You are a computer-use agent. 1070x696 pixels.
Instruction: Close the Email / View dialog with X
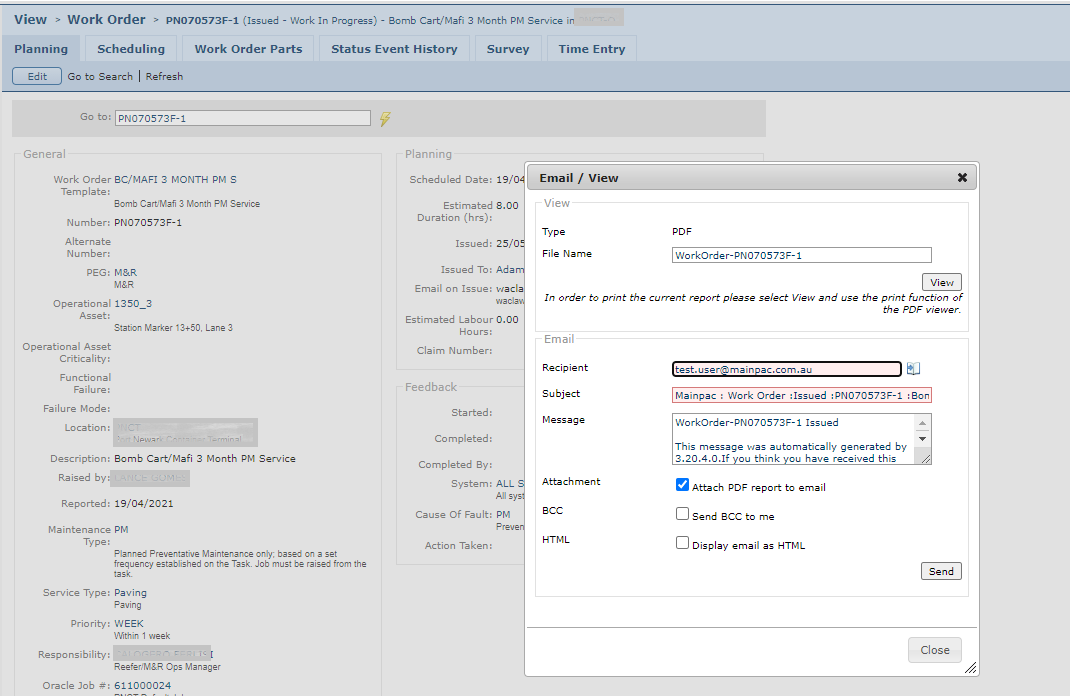point(962,177)
